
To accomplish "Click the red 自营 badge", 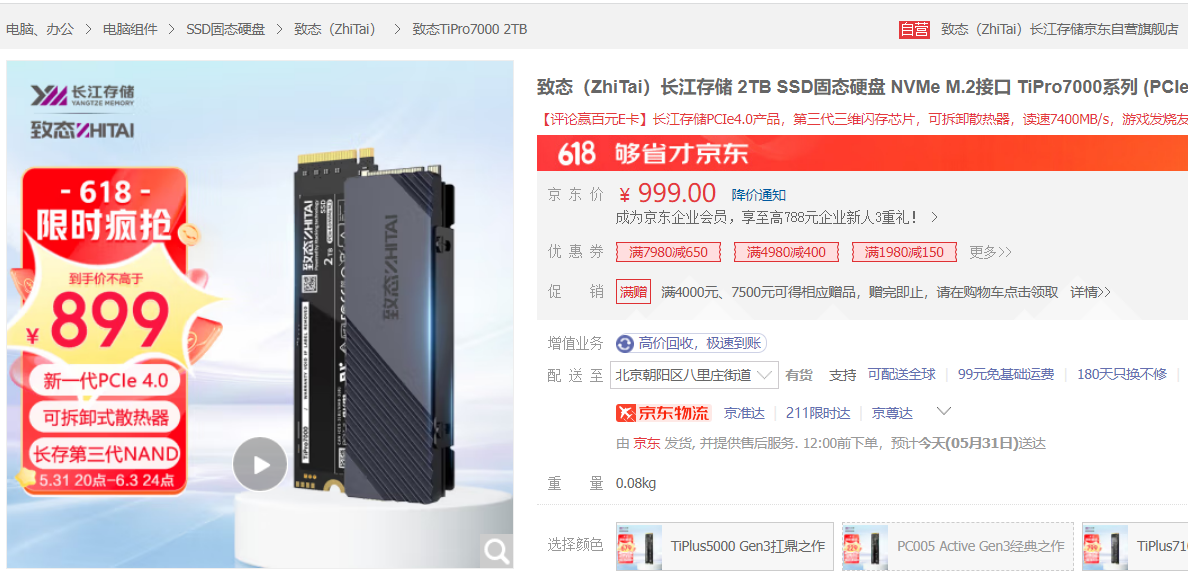I will pyautogui.click(x=914, y=30).
